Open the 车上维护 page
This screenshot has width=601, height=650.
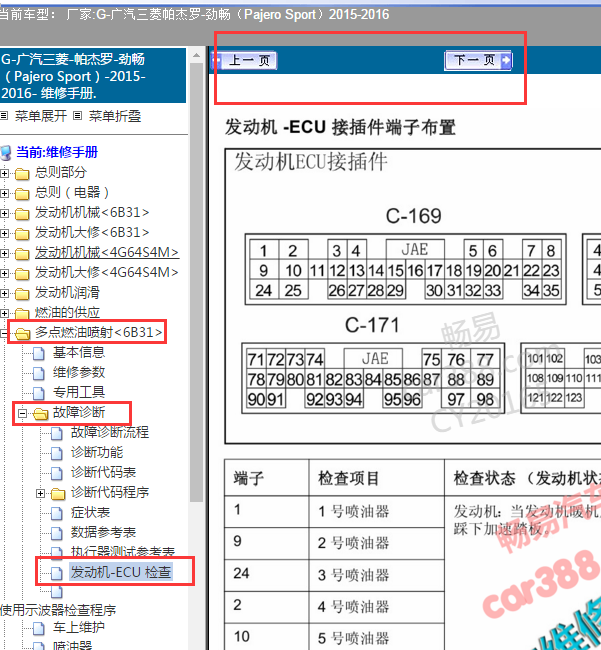point(79,628)
